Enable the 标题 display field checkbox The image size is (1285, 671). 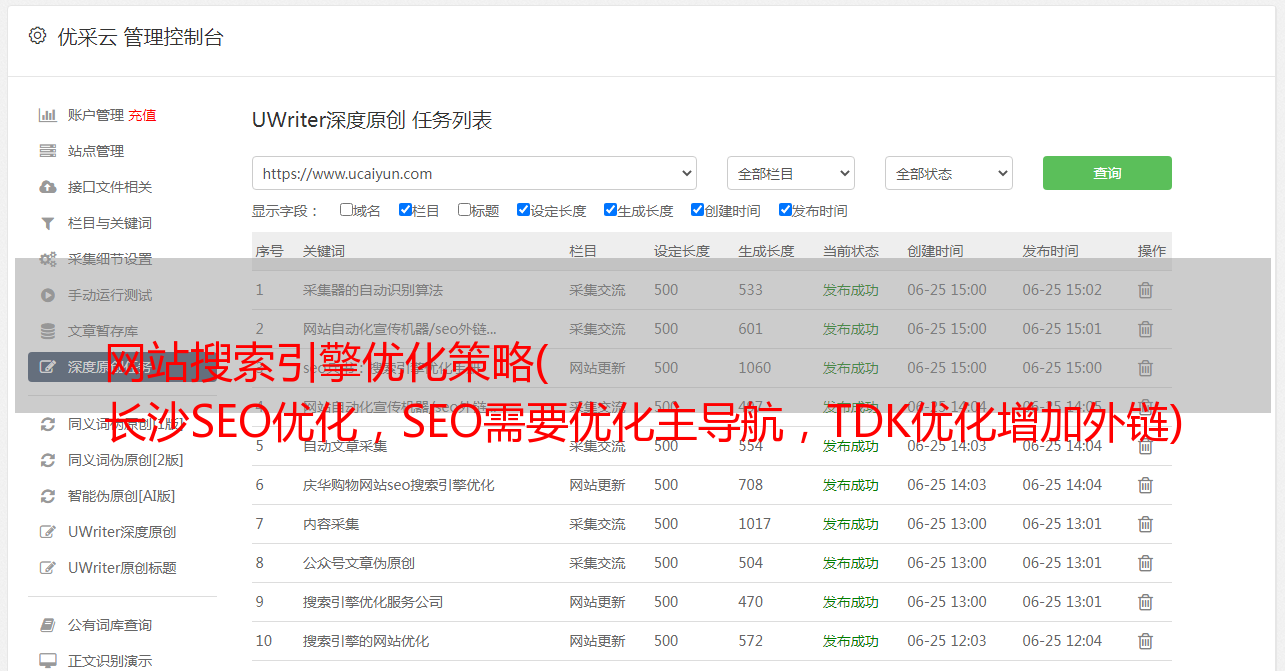(x=464, y=210)
